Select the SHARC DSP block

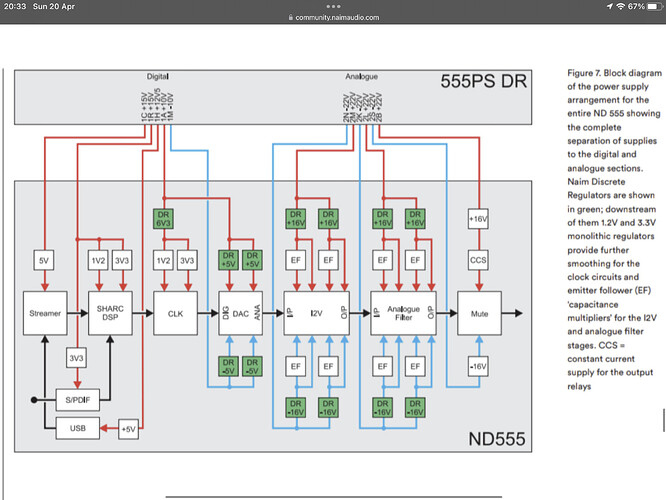110,313
